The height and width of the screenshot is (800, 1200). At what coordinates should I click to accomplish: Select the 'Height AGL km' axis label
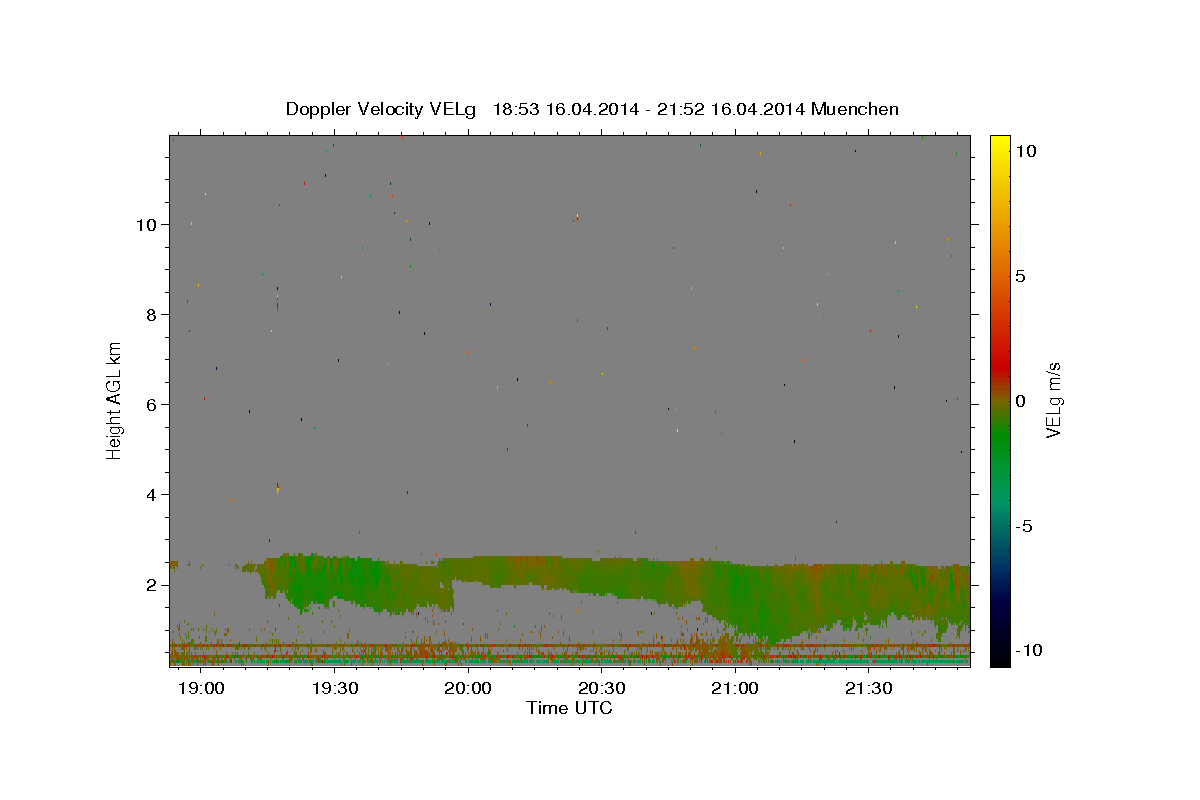pos(114,400)
